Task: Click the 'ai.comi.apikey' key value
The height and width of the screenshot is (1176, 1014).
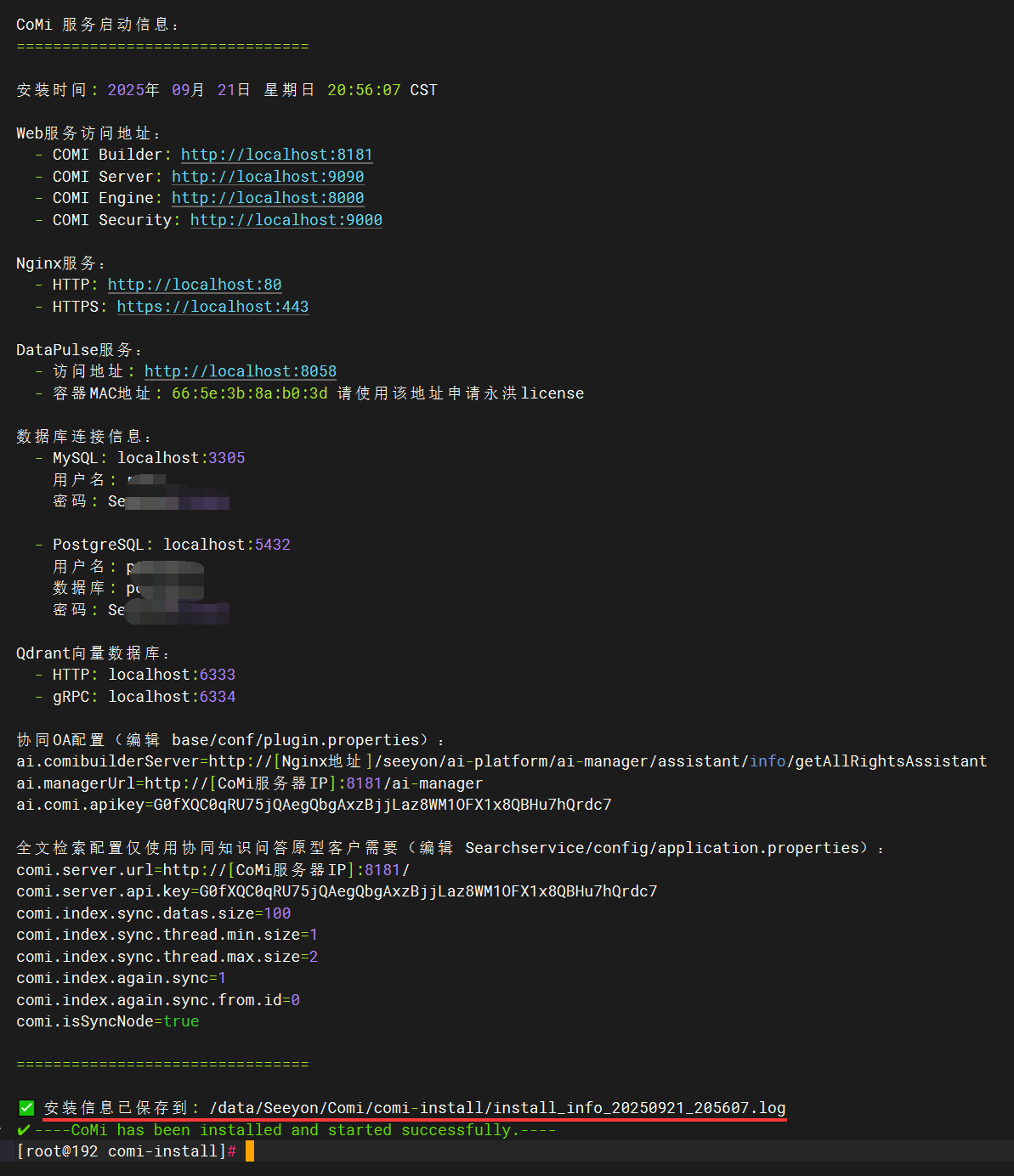Action: pyautogui.click(x=382, y=805)
